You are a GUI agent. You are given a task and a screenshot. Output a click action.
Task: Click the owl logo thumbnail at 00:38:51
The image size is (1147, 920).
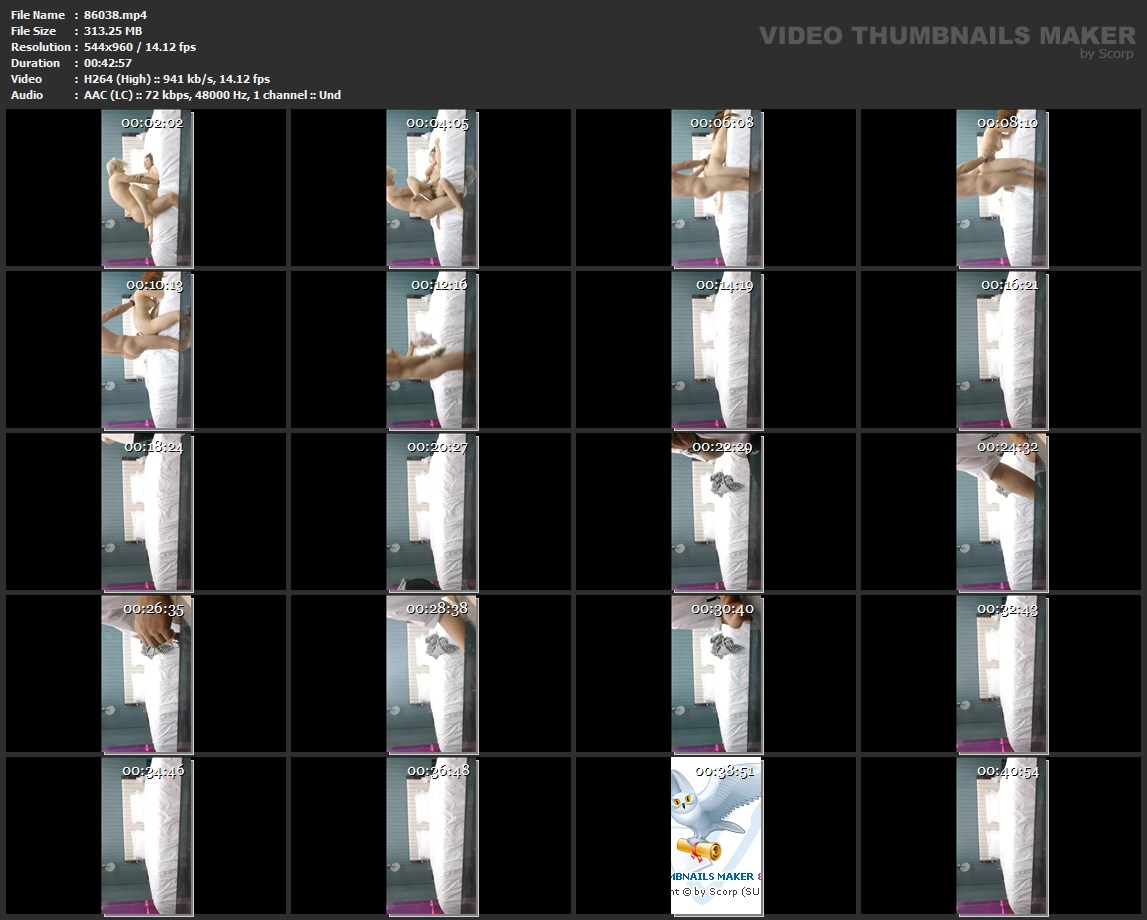[716, 835]
